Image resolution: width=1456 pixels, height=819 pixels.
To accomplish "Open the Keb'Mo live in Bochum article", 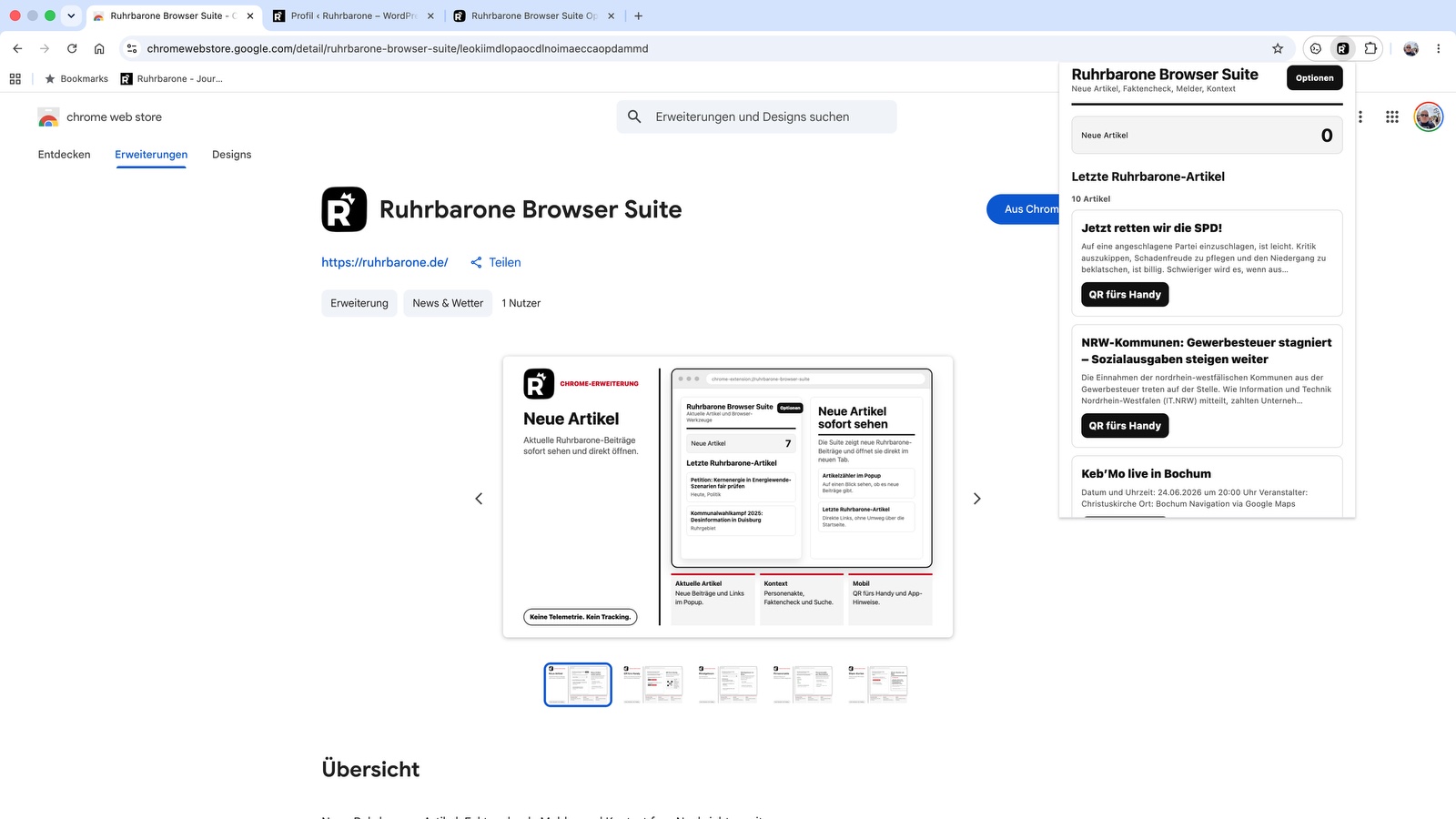I will pos(1146,474).
